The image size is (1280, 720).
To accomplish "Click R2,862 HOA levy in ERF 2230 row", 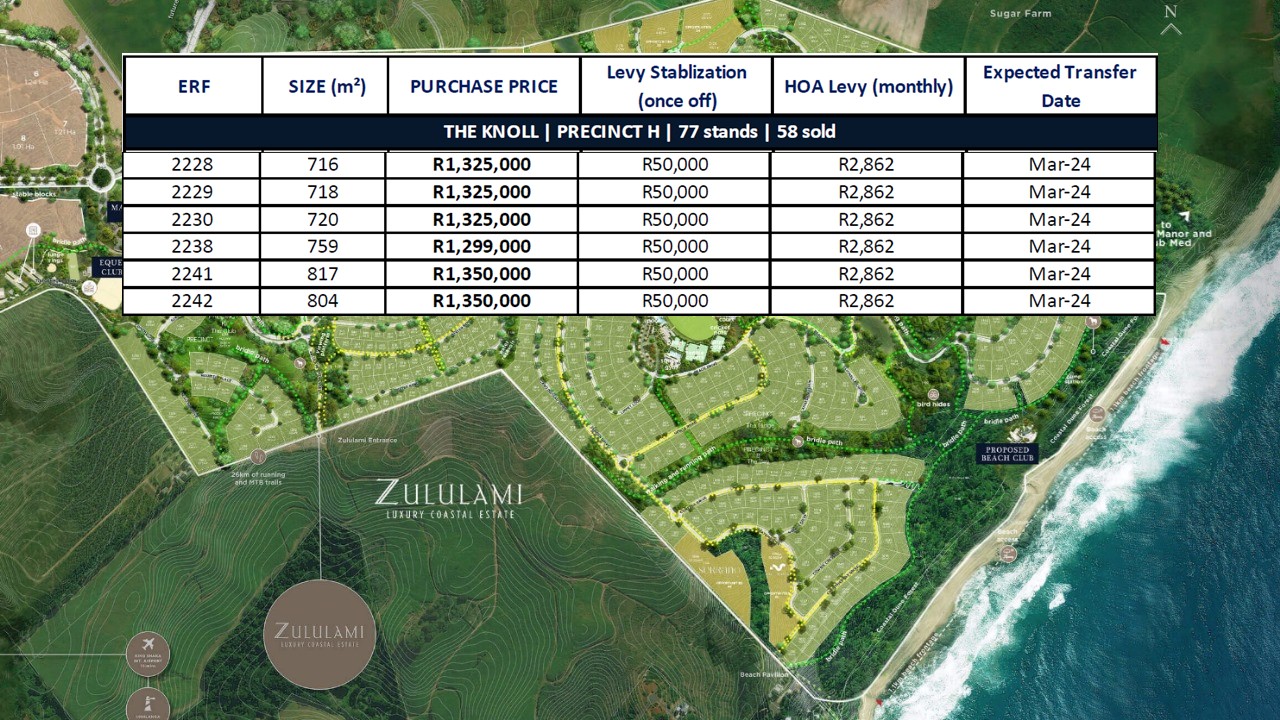I will coord(866,219).
